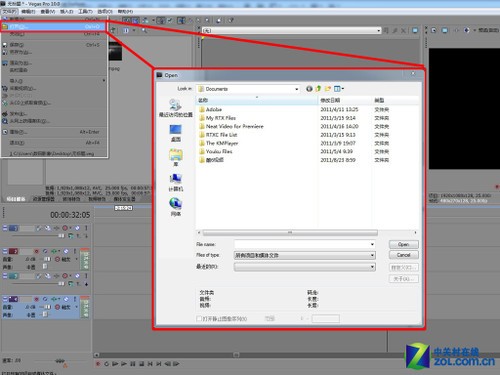Expand the Files of type dropdown
The width and height of the screenshot is (500, 375).
click(305, 255)
